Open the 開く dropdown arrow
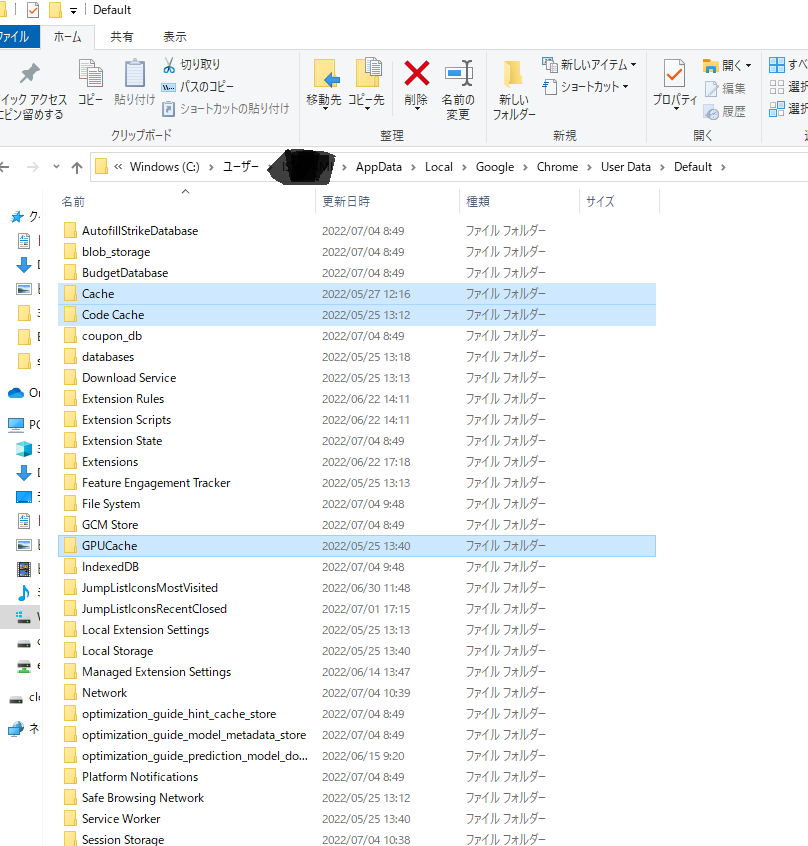The height and width of the screenshot is (846, 808). coord(749,66)
